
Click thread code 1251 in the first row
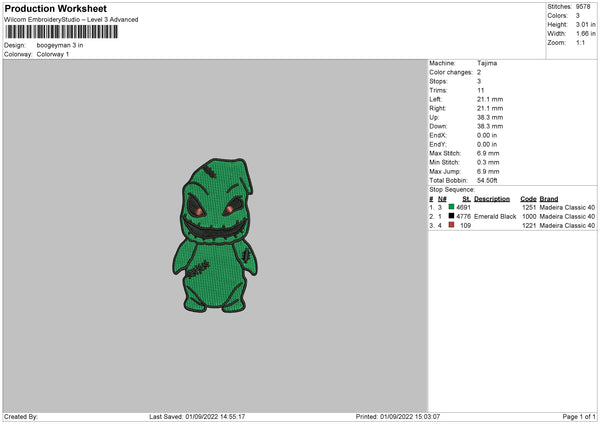pyautogui.click(x=529, y=207)
